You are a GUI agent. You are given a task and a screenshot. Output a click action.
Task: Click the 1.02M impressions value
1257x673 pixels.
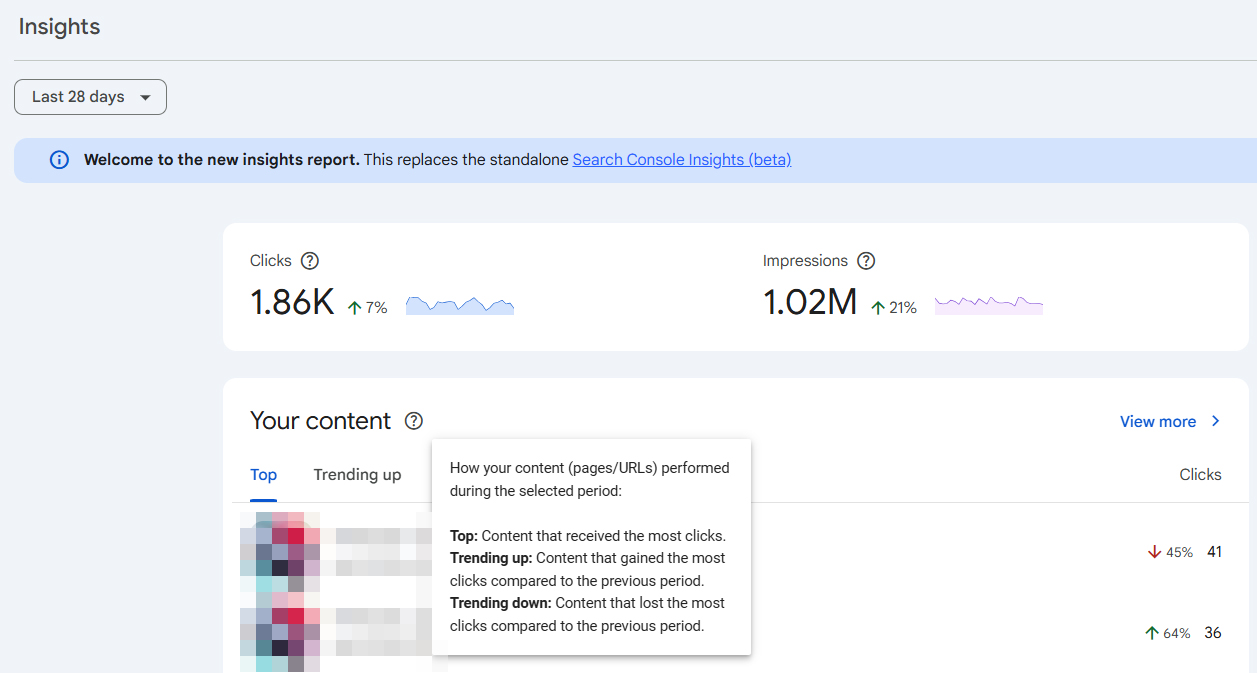point(810,302)
